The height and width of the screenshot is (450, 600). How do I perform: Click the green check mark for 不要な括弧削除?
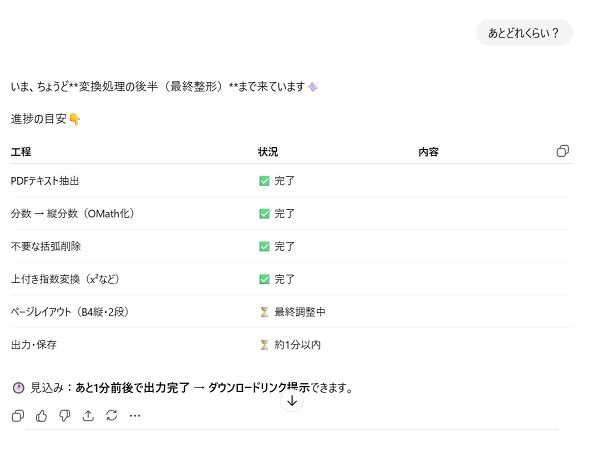click(264, 246)
